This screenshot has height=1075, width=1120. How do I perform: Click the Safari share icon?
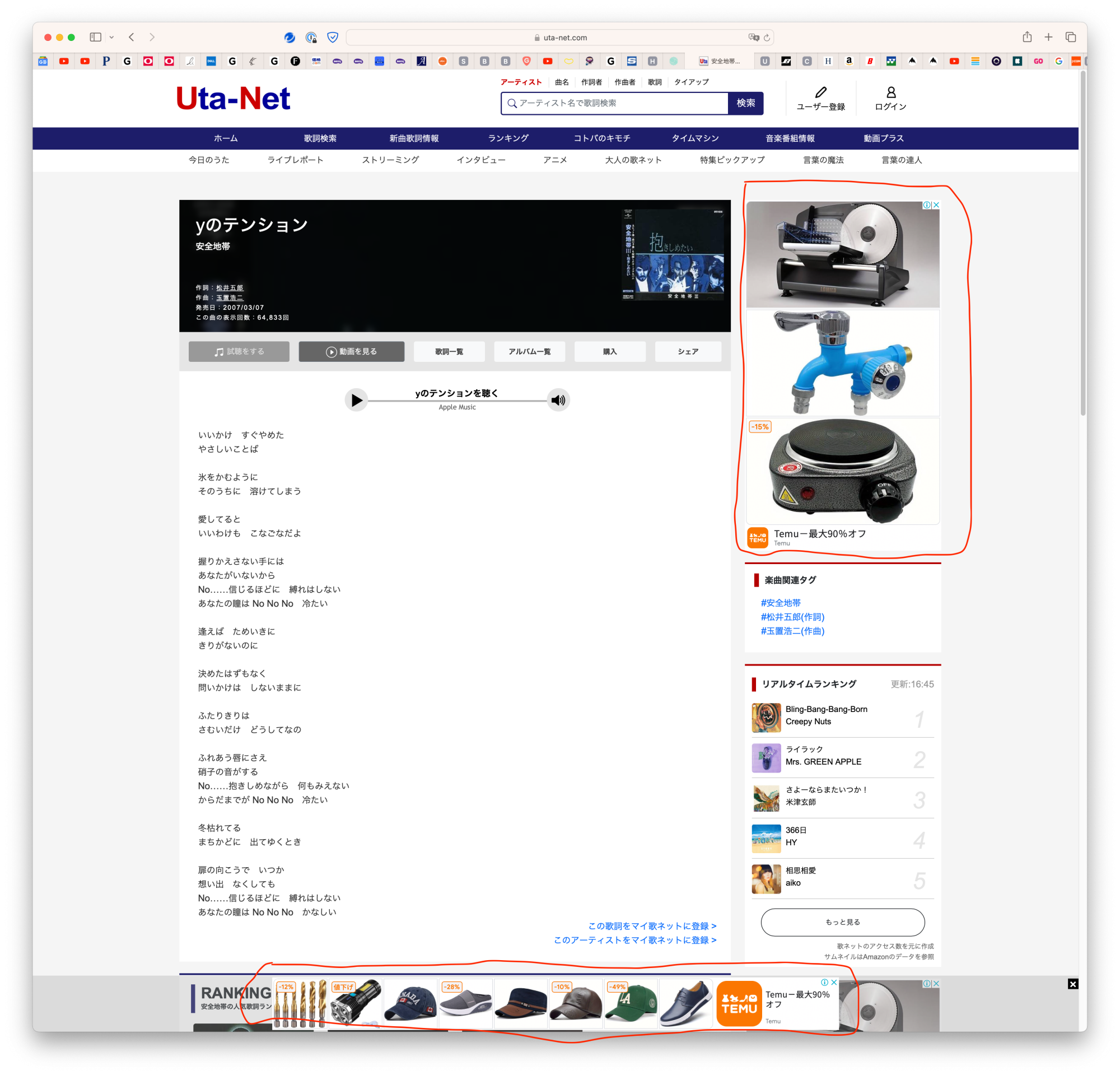[x=1027, y=36]
